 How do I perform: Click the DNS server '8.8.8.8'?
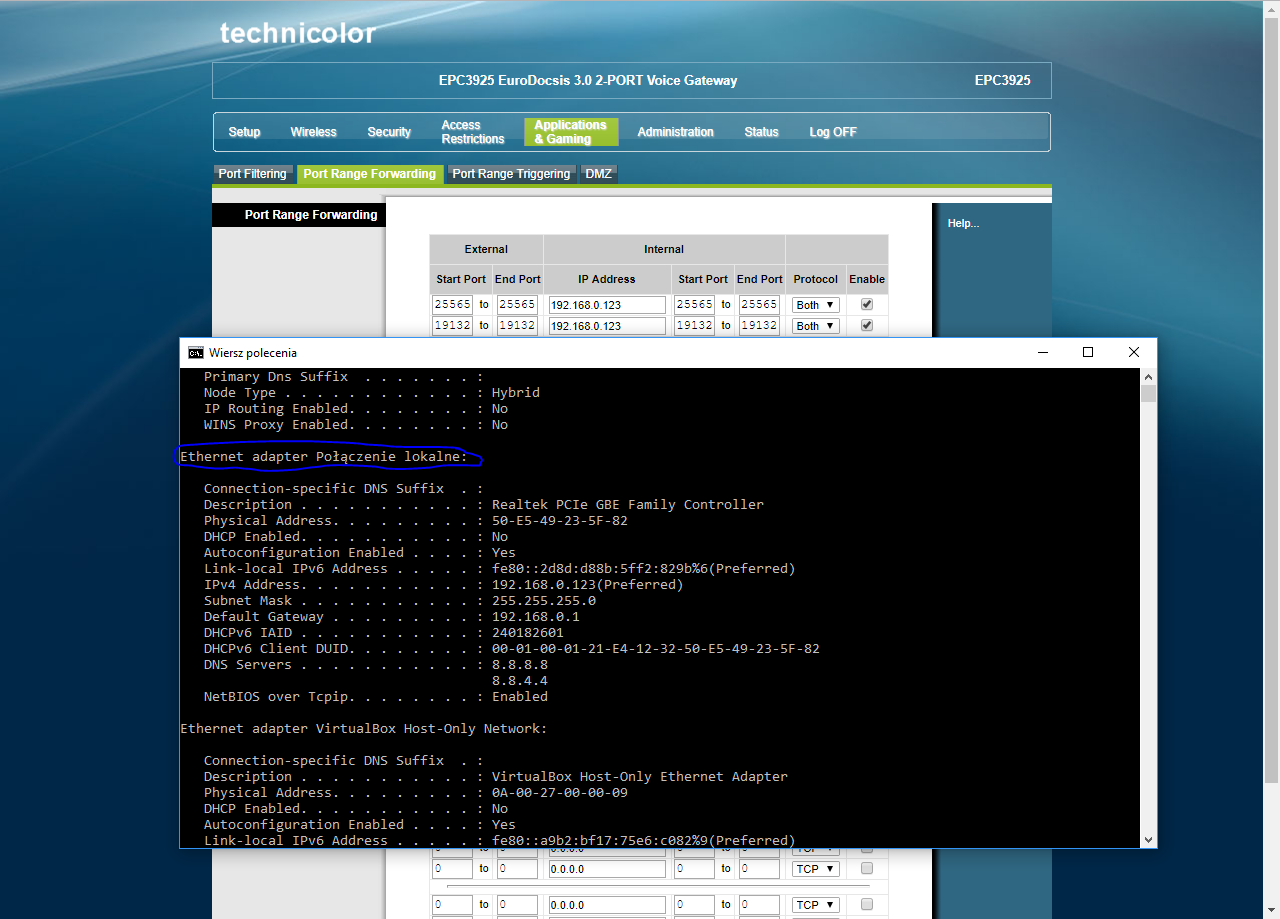pyautogui.click(x=520, y=665)
